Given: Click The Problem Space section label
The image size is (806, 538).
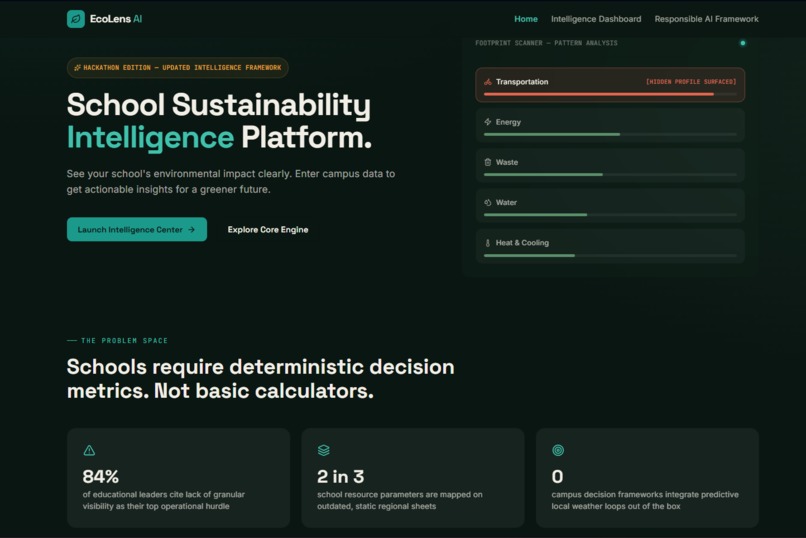Looking at the screenshot, I should click(124, 341).
